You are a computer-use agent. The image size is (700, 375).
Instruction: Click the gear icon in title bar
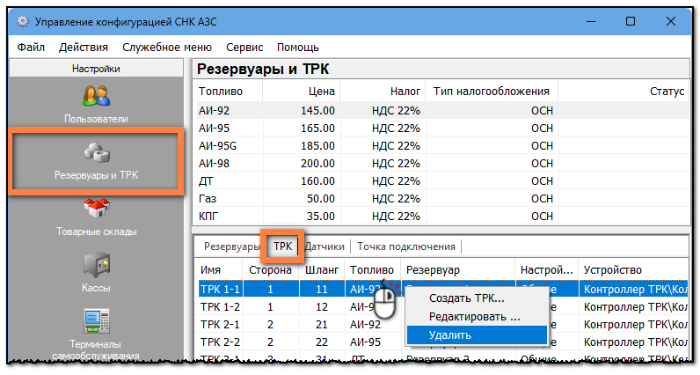(22, 21)
